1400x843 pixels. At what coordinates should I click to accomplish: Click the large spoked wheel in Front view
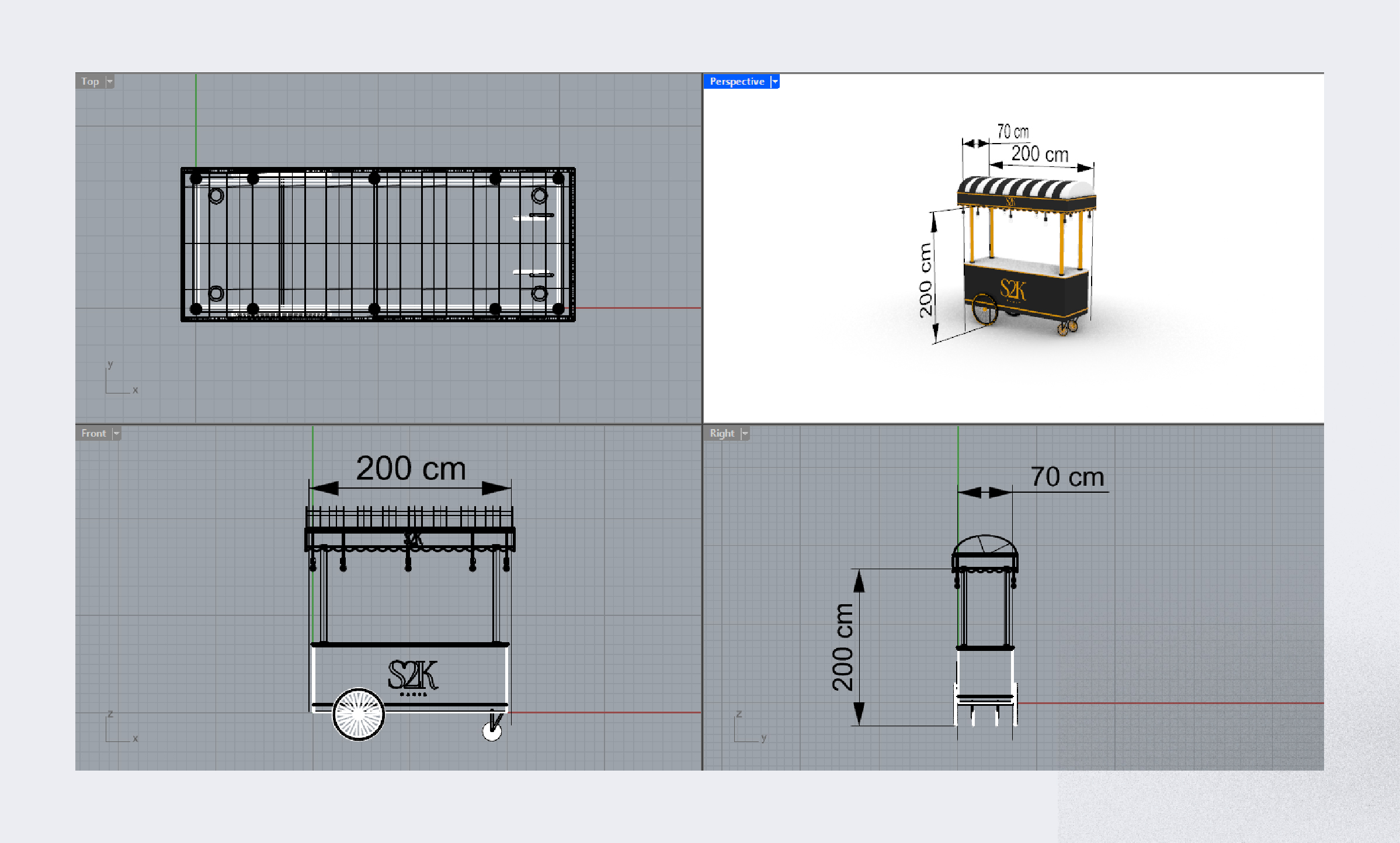tap(359, 714)
